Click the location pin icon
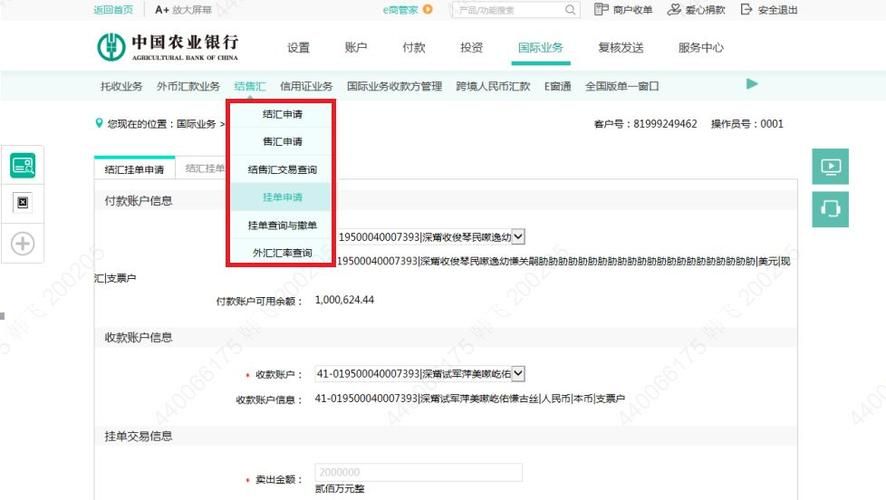This screenshot has width=886, height=500. pos(99,123)
